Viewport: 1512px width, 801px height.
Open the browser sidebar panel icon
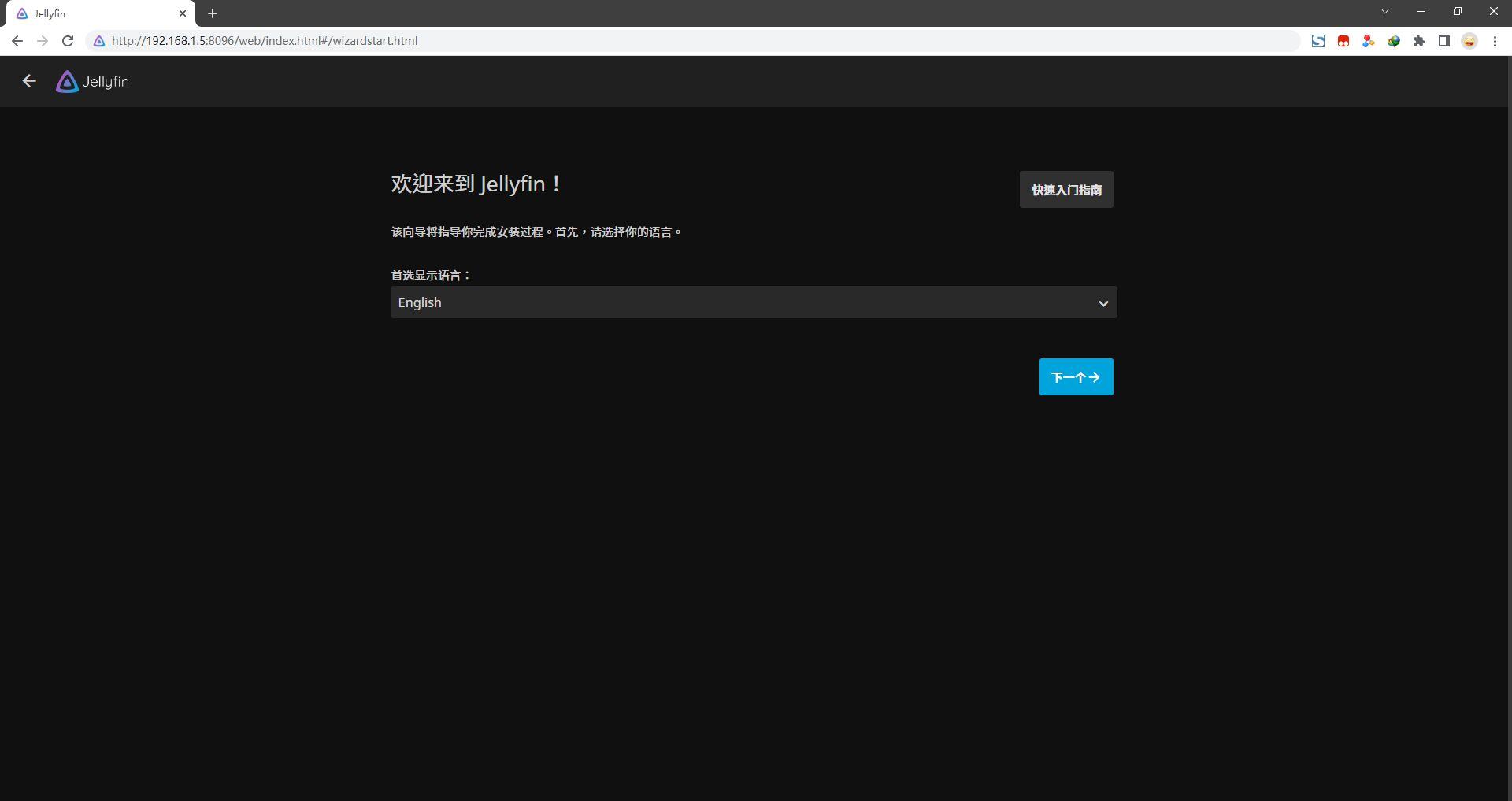(x=1444, y=41)
